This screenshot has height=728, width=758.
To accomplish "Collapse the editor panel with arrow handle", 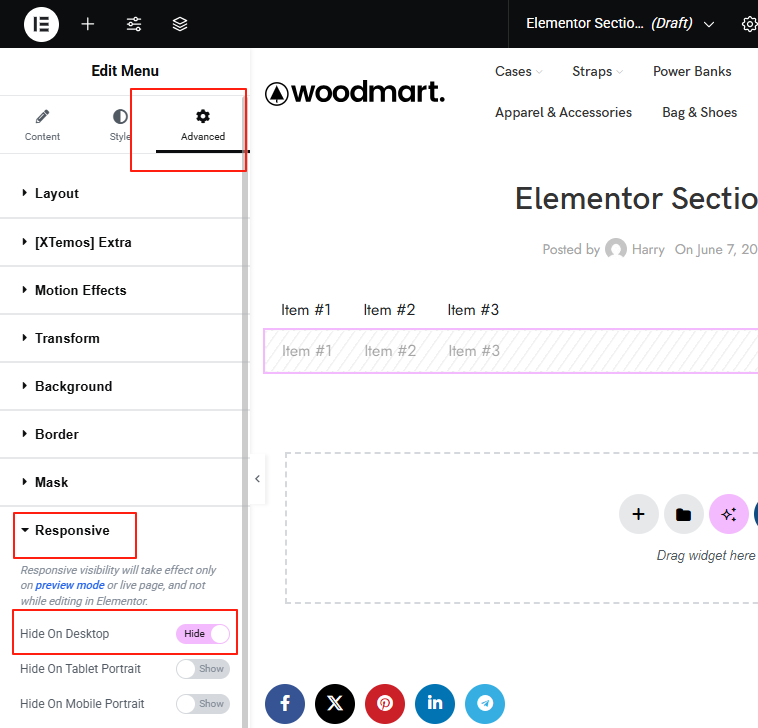I will click(x=257, y=479).
